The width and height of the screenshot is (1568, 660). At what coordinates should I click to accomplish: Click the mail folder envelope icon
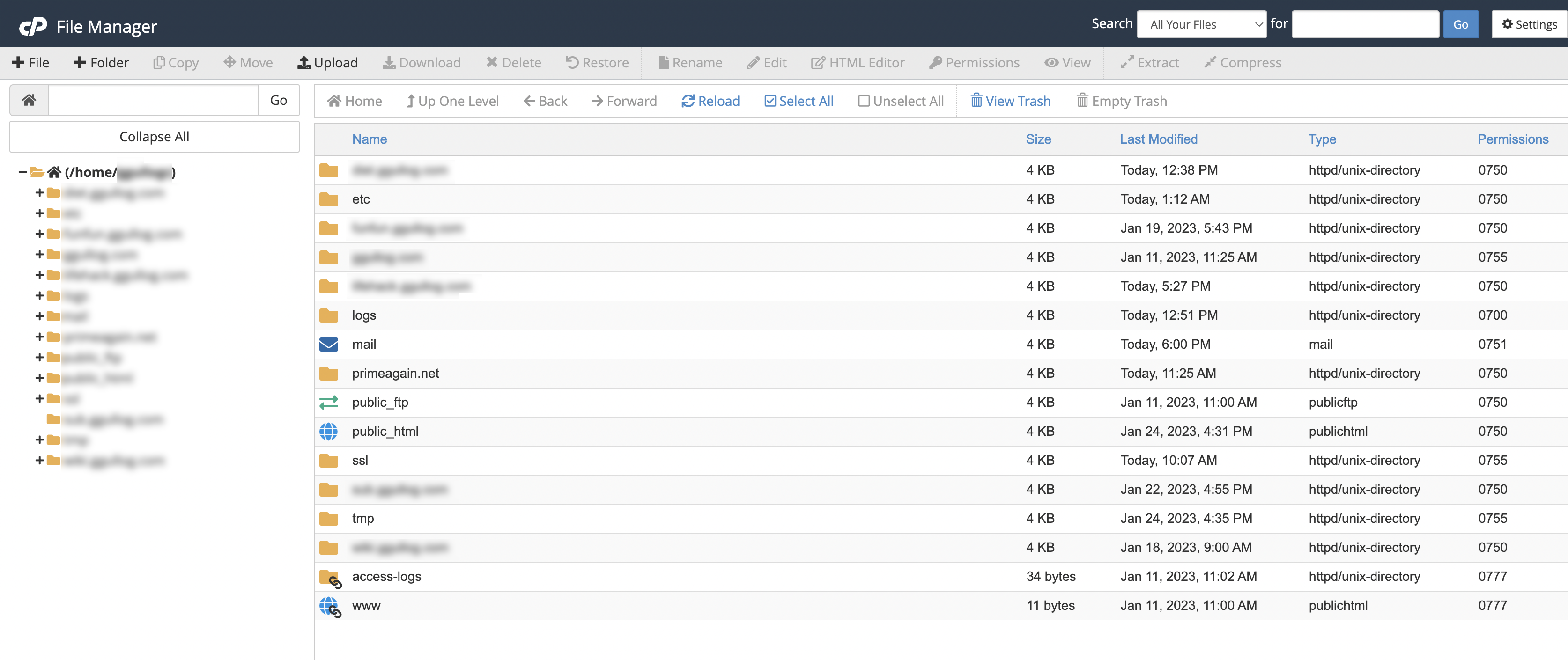(x=329, y=345)
